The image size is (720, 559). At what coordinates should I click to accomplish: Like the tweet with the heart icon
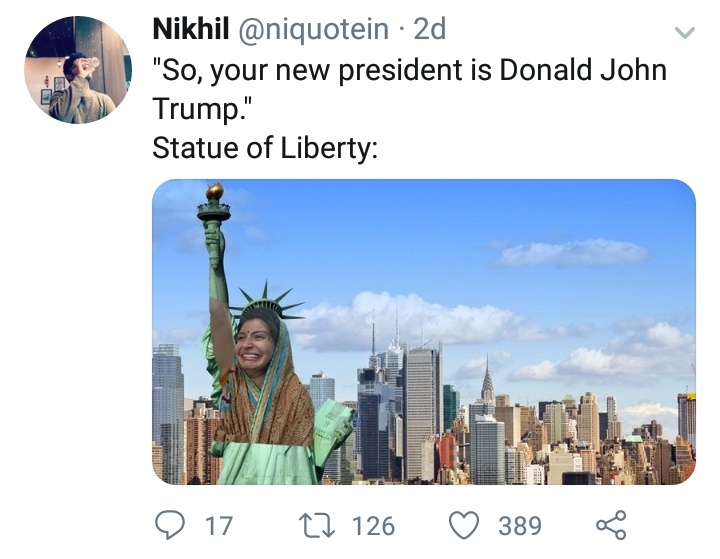tap(464, 525)
